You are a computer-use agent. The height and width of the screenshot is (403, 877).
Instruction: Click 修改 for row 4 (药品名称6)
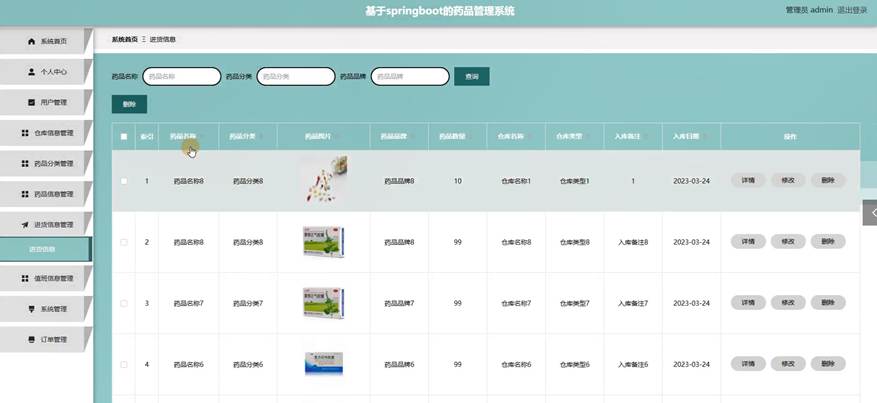(788, 364)
